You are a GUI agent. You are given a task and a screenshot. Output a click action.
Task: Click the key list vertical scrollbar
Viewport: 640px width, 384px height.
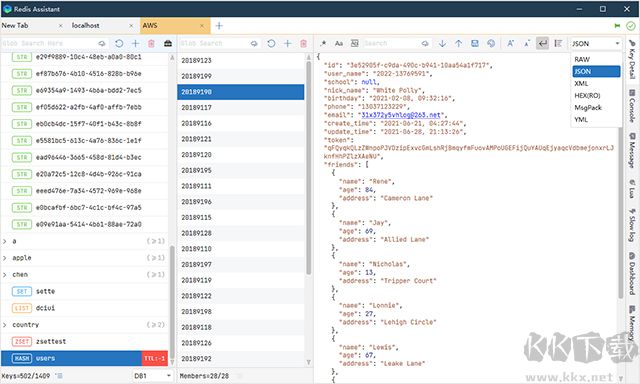(x=172, y=301)
